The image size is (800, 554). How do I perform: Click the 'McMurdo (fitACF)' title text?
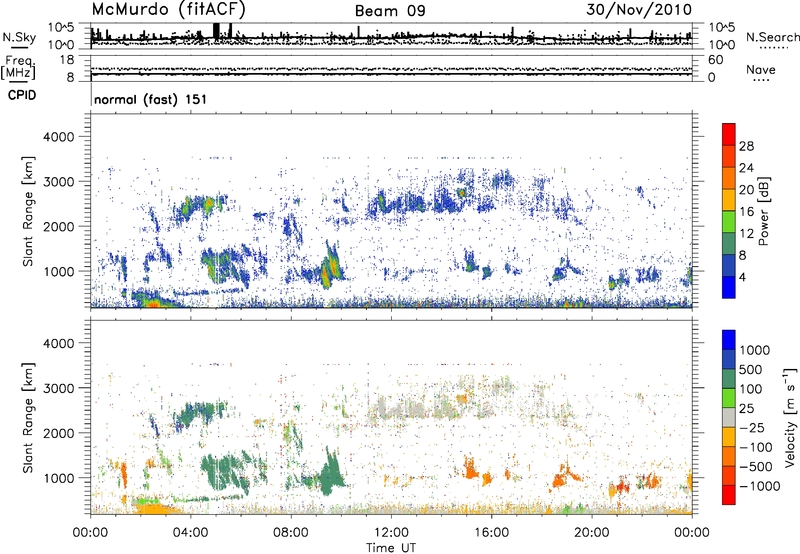168,10
